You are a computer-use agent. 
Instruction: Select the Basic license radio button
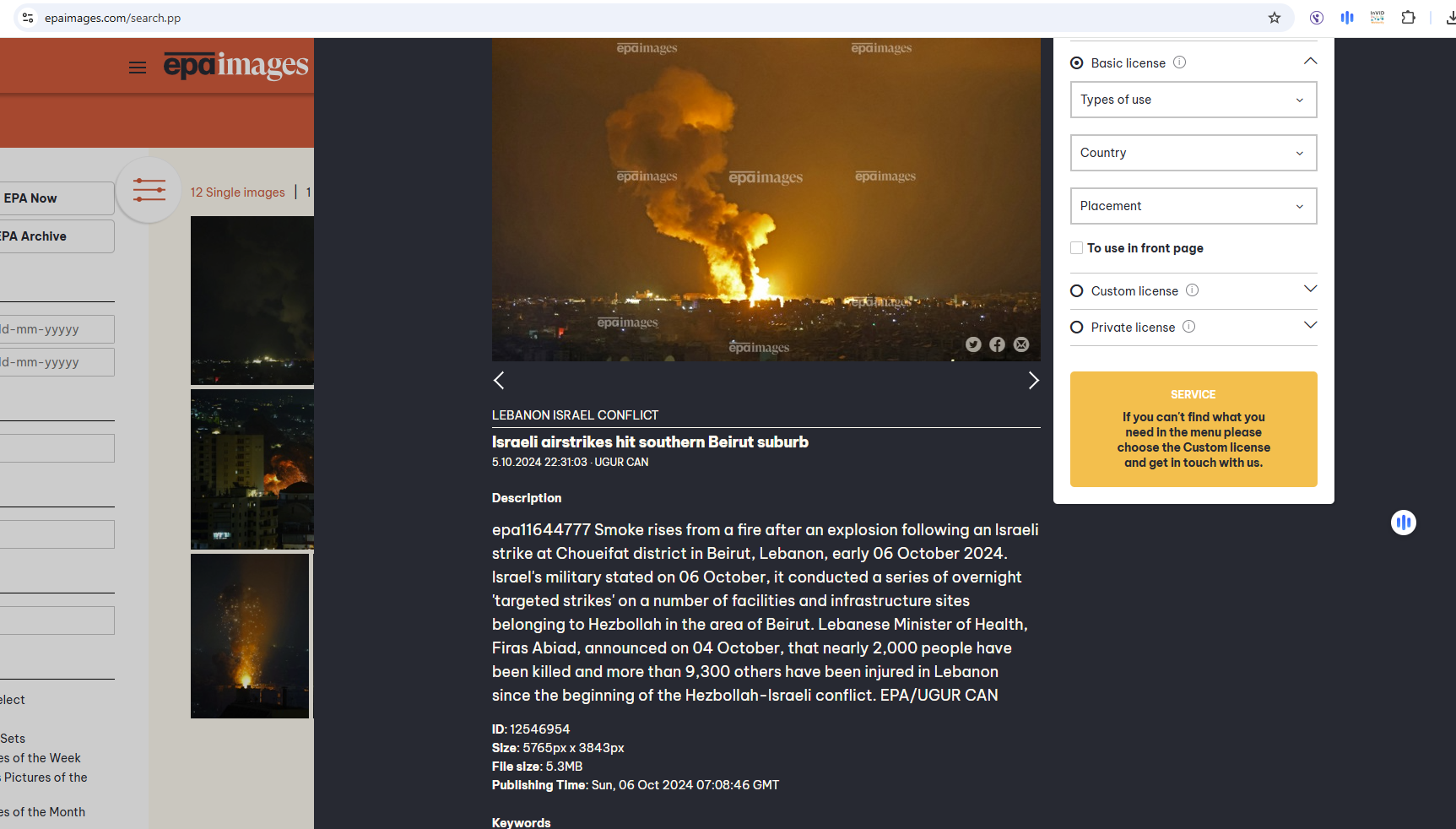pyautogui.click(x=1077, y=63)
